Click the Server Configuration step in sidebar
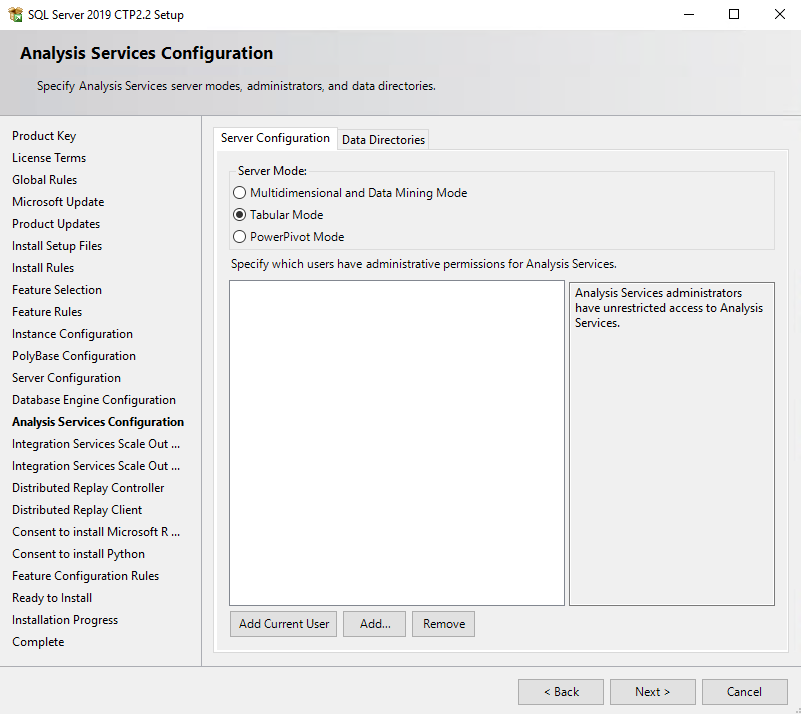801x714 pixels. [66, 377]
